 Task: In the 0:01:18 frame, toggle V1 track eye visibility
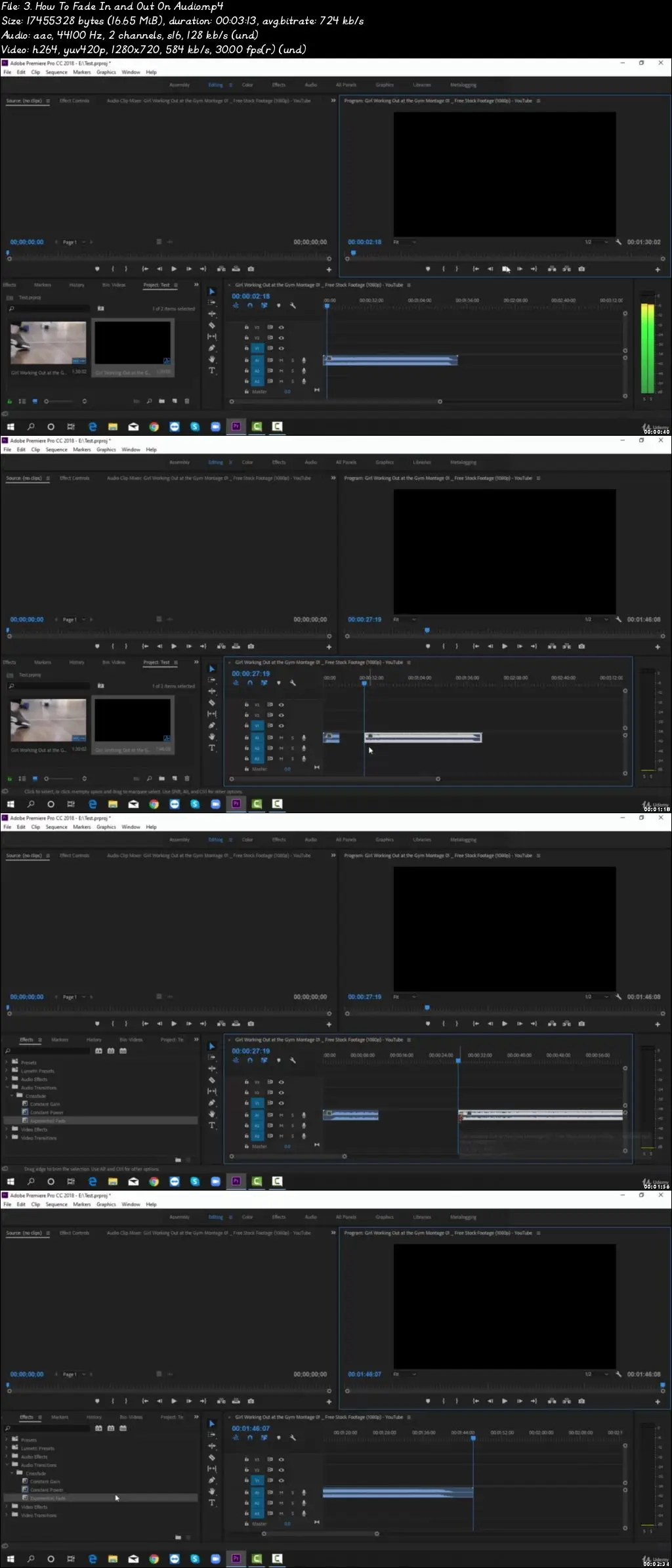coord(281,725)
